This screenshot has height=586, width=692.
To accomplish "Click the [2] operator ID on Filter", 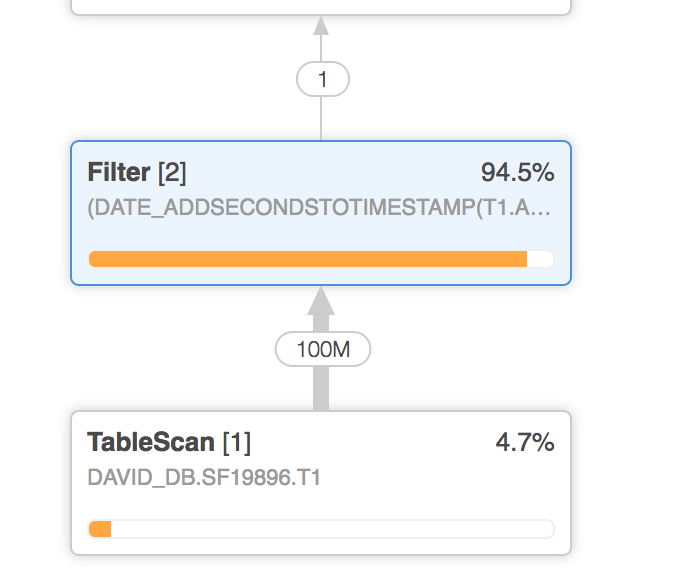I will click(172, 173).
